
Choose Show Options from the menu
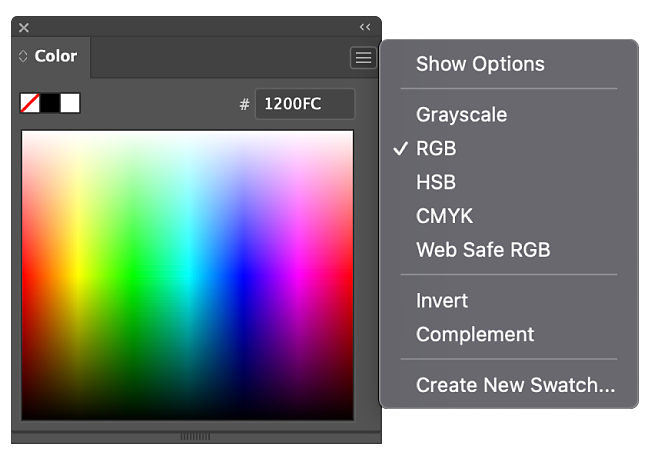coord(480,64)
